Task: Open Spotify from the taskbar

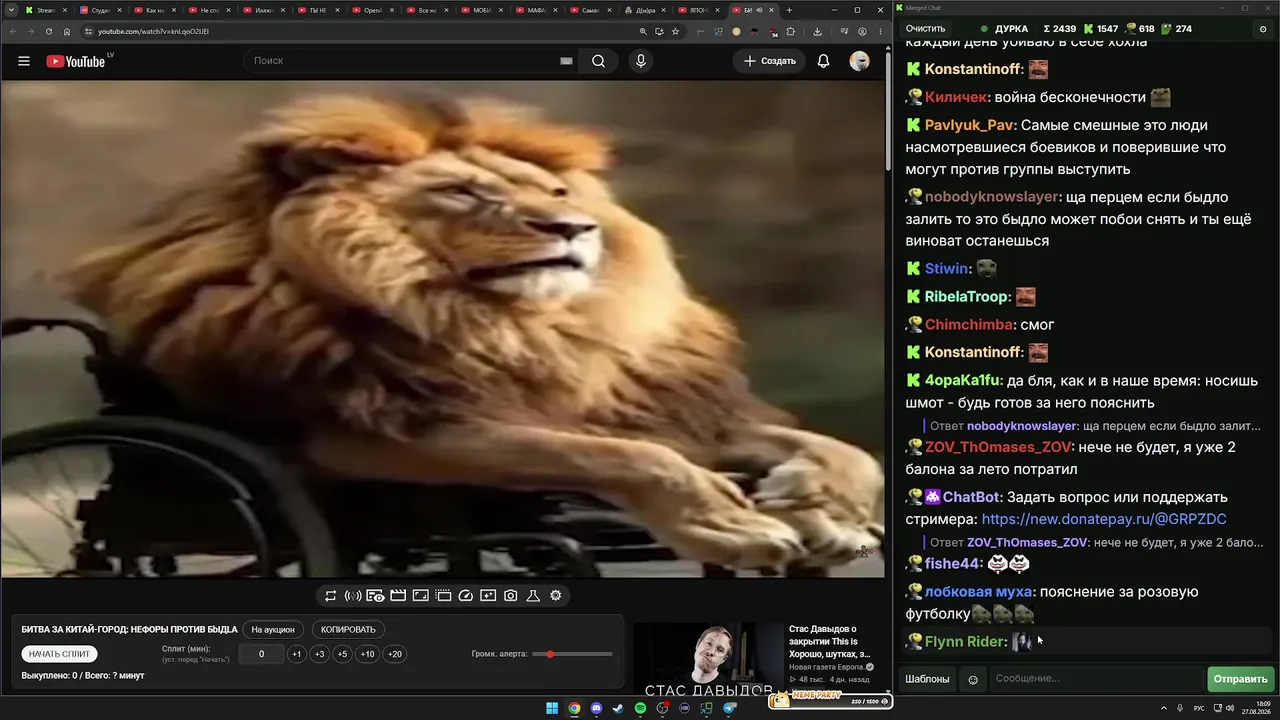Action: coord(641,709)
